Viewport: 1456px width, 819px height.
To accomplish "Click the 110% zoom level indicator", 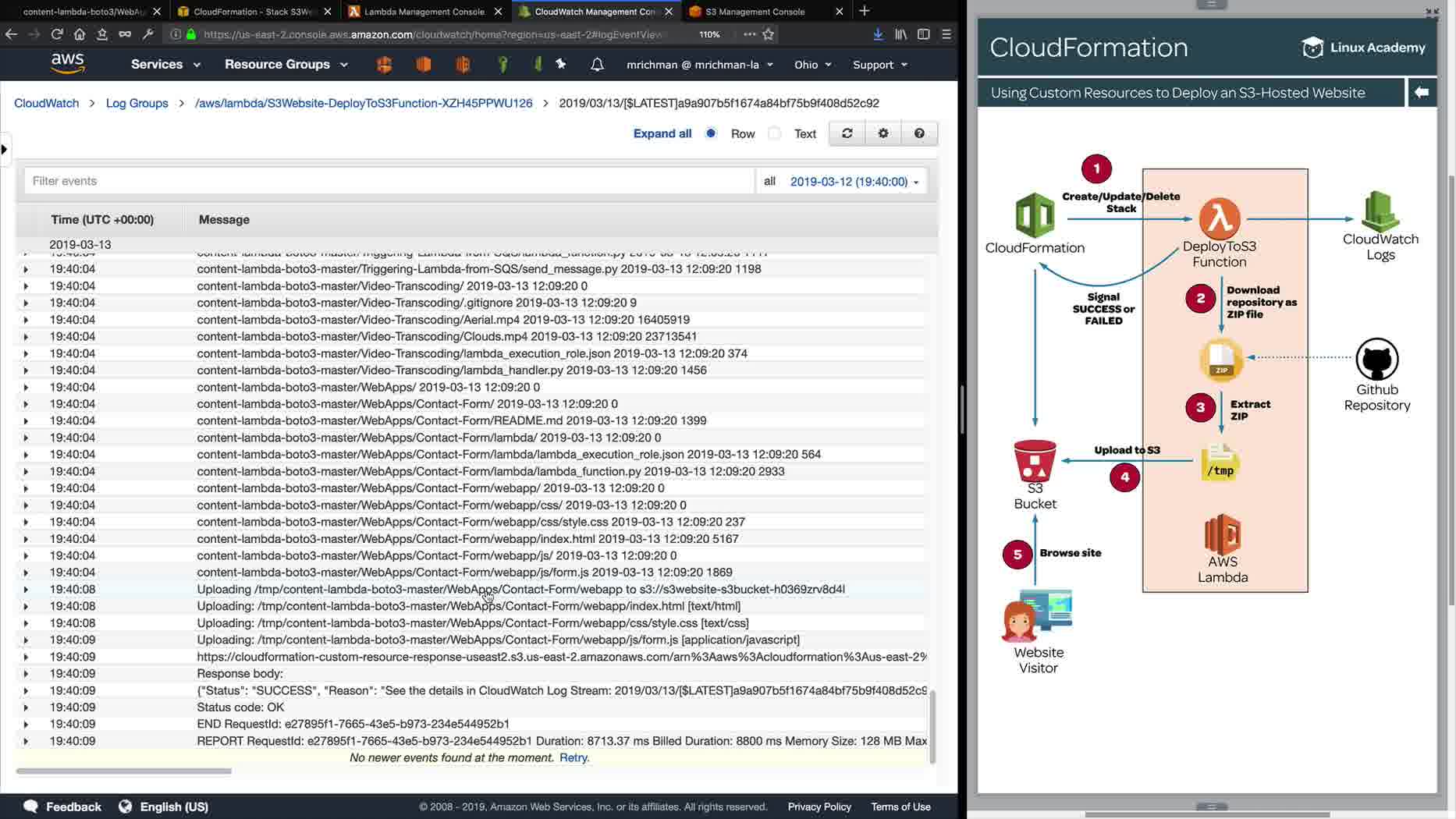I will pos(709,34).
